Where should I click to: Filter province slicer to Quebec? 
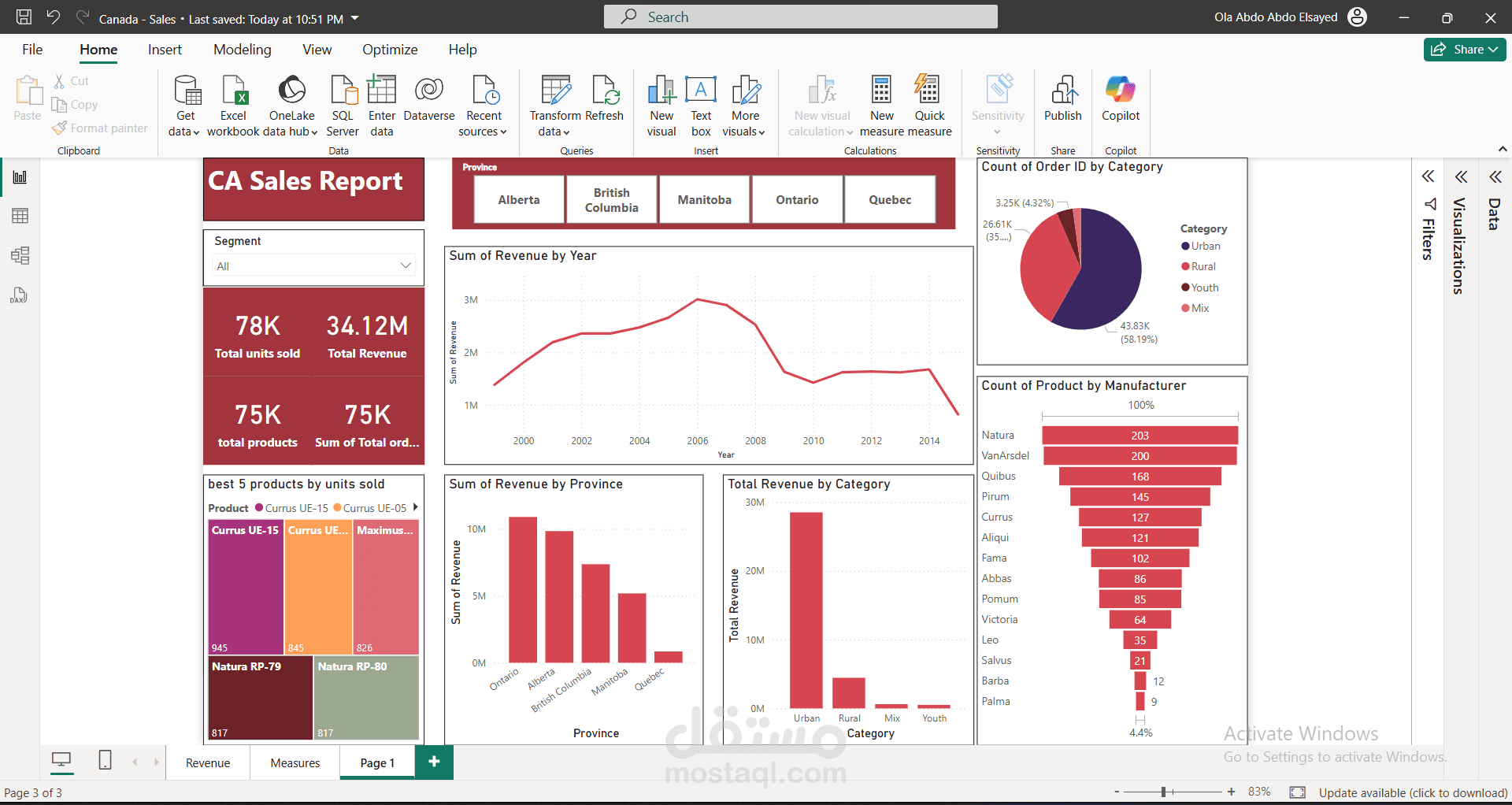[891, 199]
